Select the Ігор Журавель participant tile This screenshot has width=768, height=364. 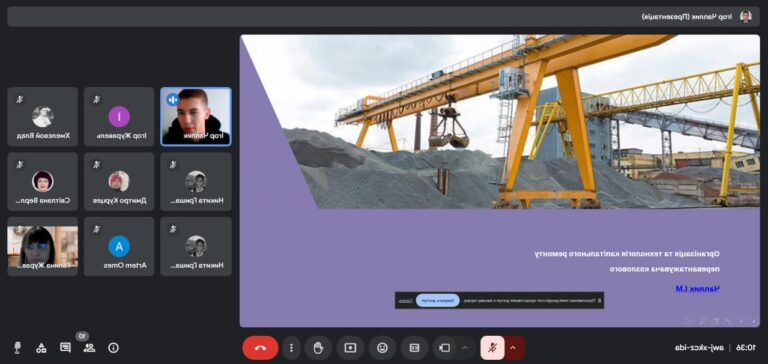pyautogui.click(x=119, y=117)
